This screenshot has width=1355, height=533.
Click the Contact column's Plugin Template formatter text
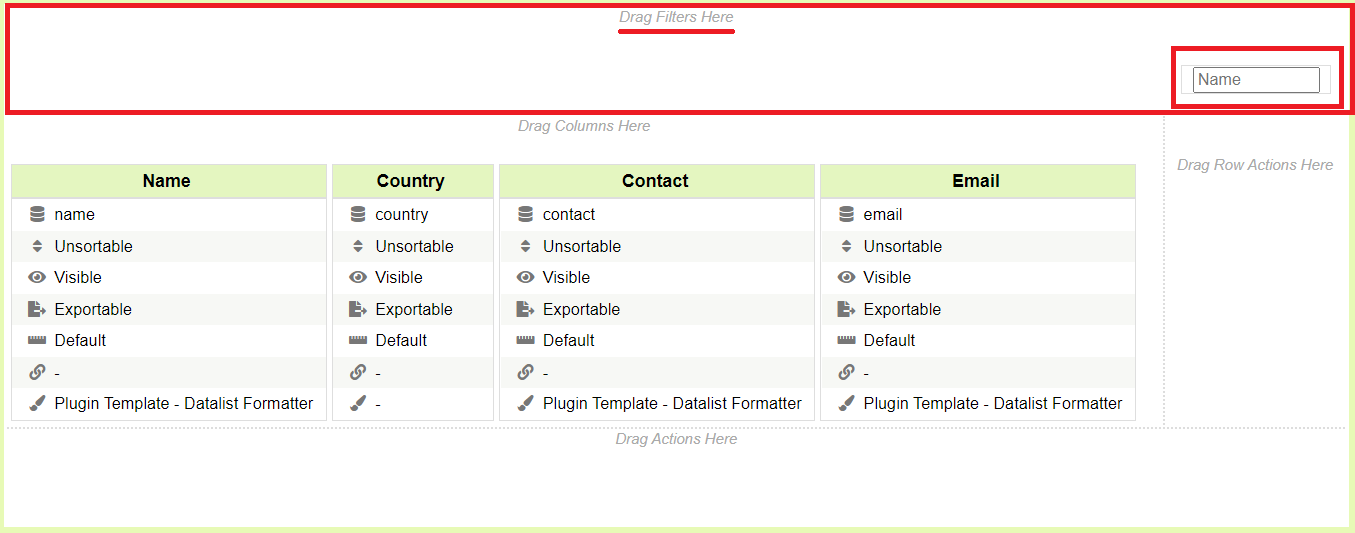click(672, 403)
